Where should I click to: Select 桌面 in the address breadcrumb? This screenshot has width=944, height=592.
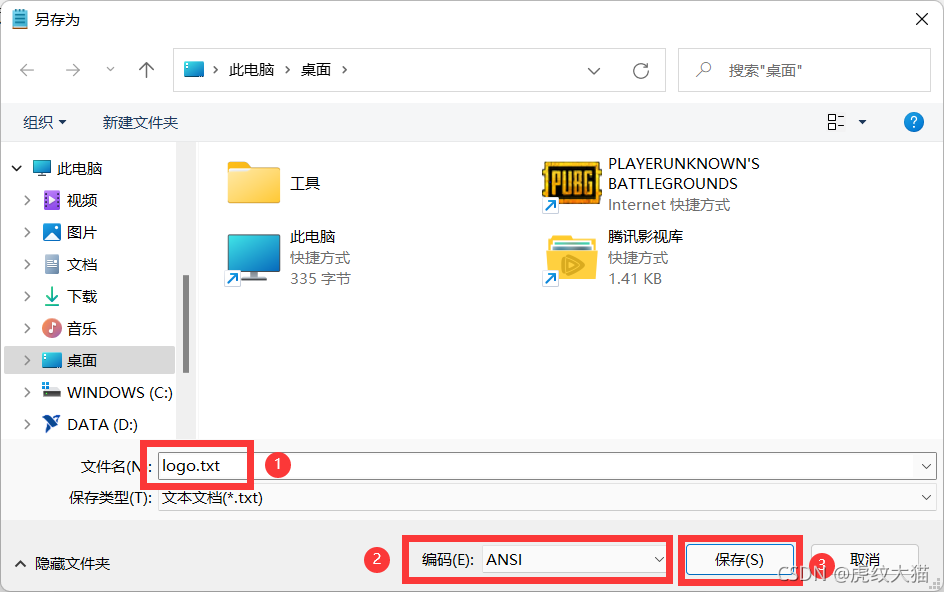(x=316, y=70)
